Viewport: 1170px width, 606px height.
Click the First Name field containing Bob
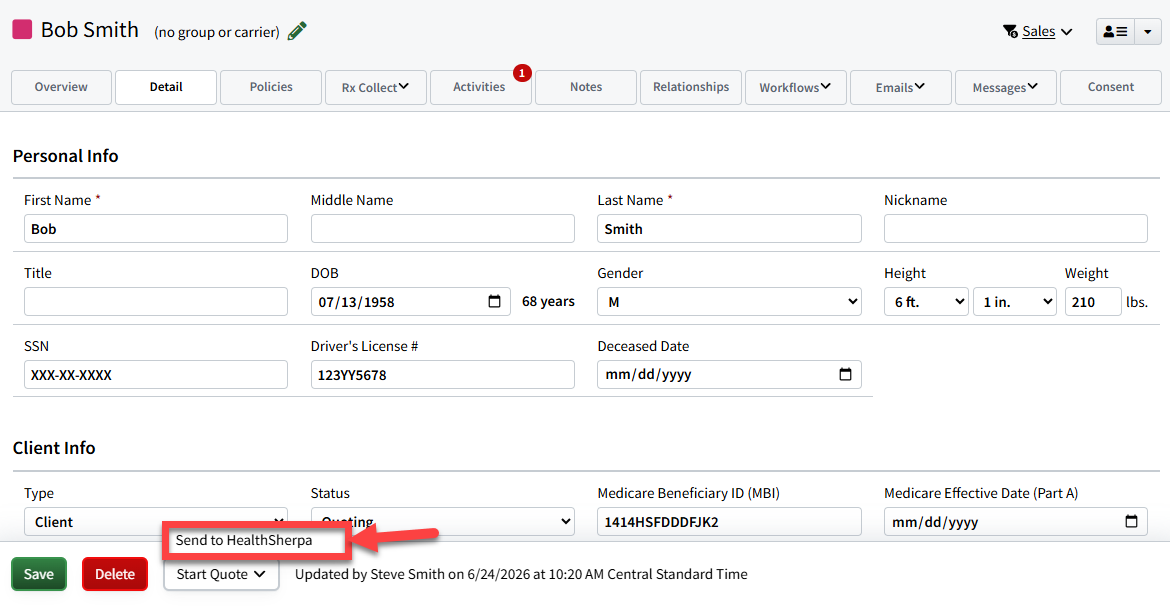(156, 229)
